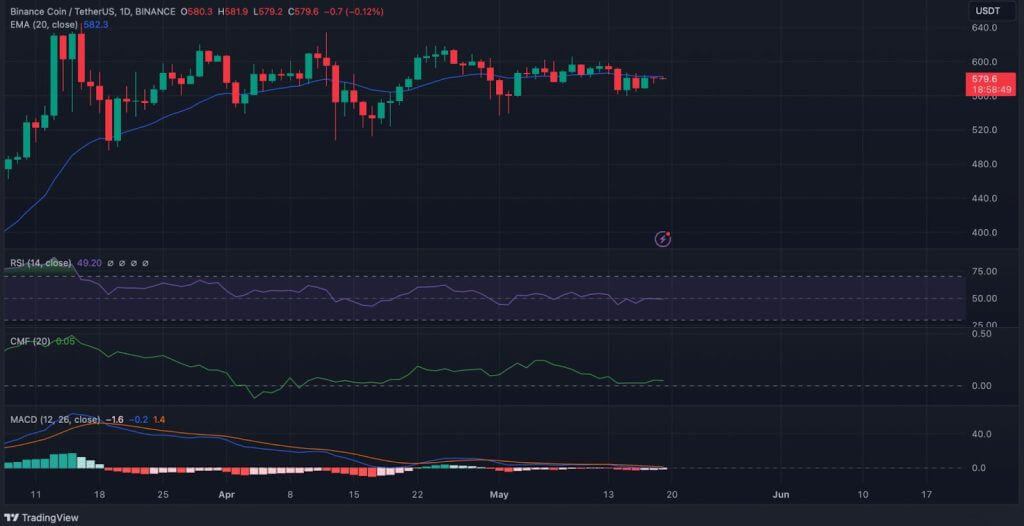The width and height of the screenshot is (1024, 526).
Task: Click the Binance Coin / TetherUS chart title
Action: (x=94, y=12)
